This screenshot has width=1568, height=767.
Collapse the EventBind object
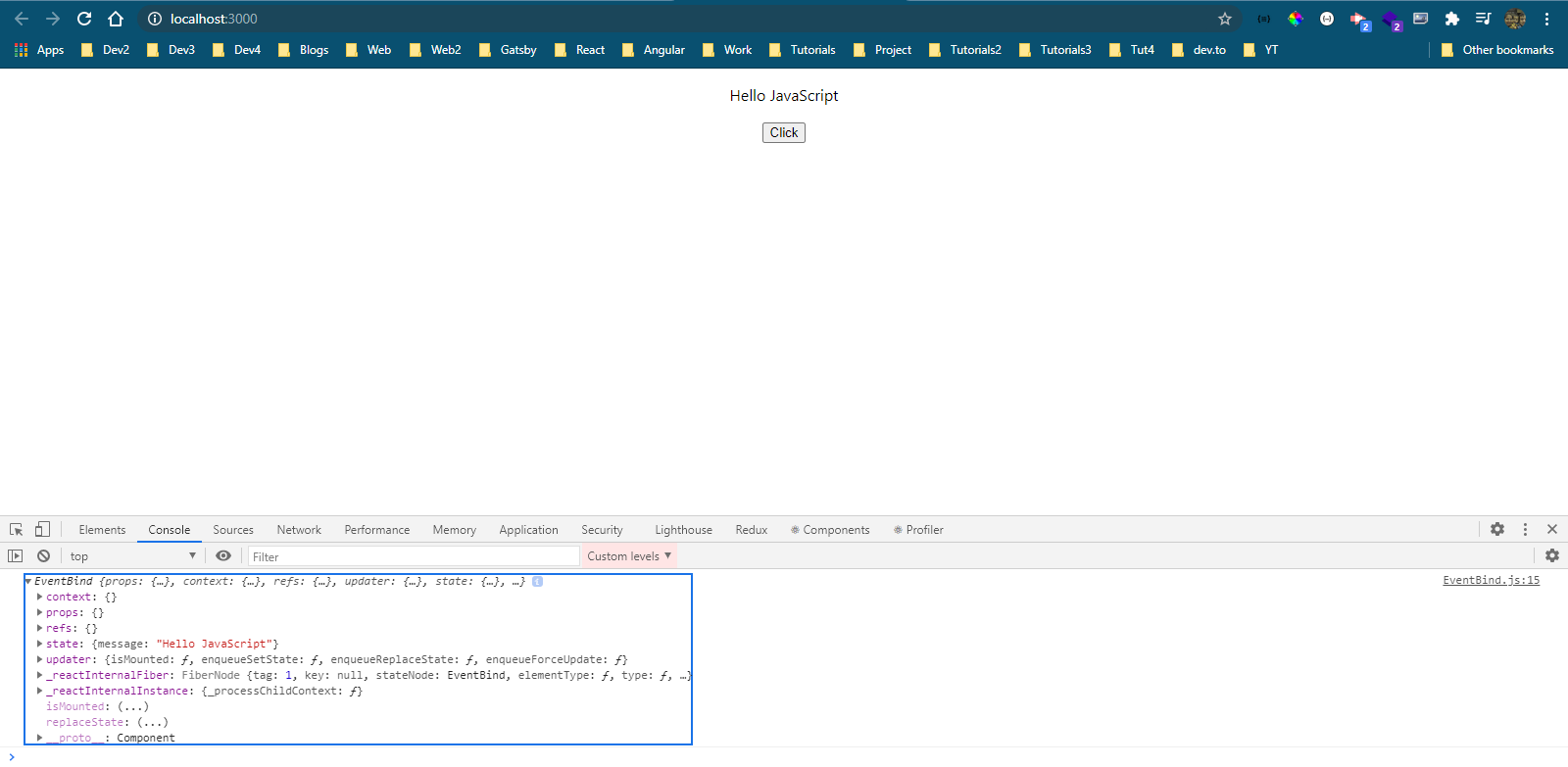(x=28, y=581)
